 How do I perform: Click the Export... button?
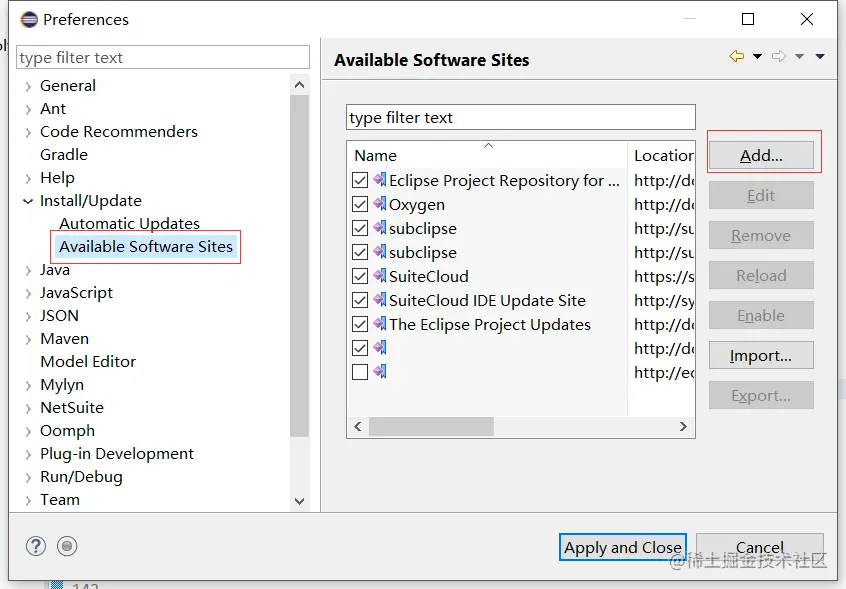[x=761, y=395]
